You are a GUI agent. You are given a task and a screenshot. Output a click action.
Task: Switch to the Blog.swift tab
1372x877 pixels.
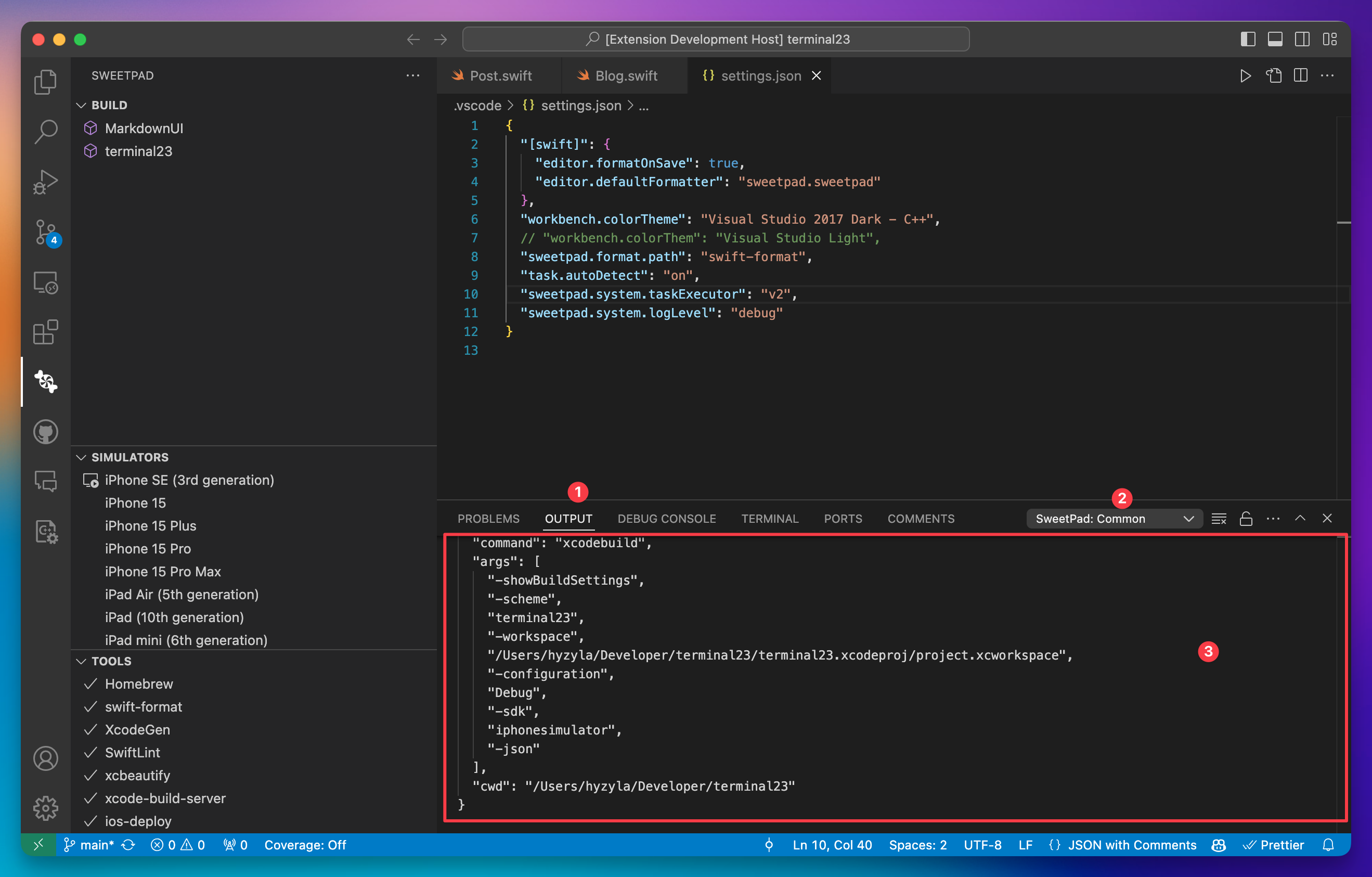[x=624, y=76]
